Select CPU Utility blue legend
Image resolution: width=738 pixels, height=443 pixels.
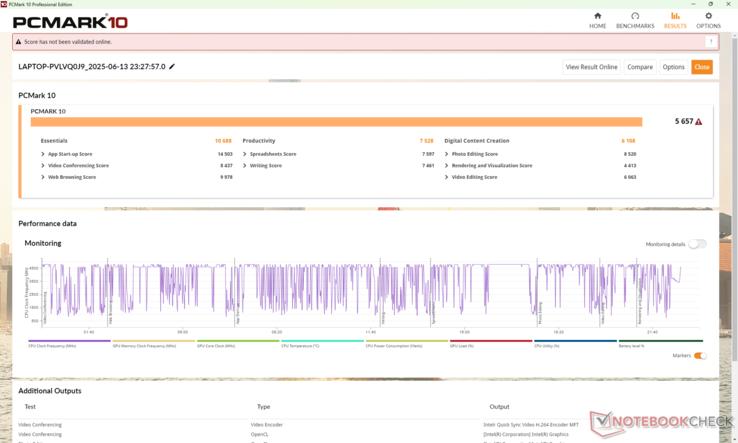tap(575, 343)
